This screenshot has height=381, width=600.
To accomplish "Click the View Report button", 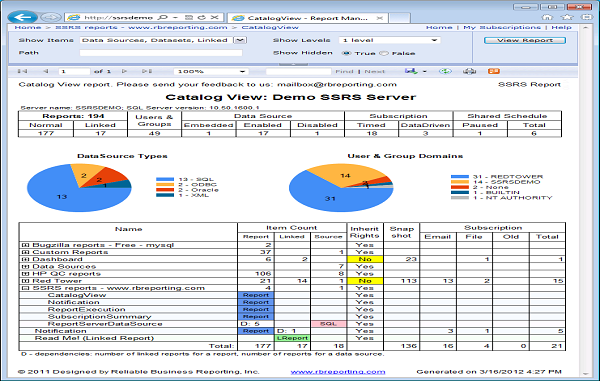I will [525, 40].
